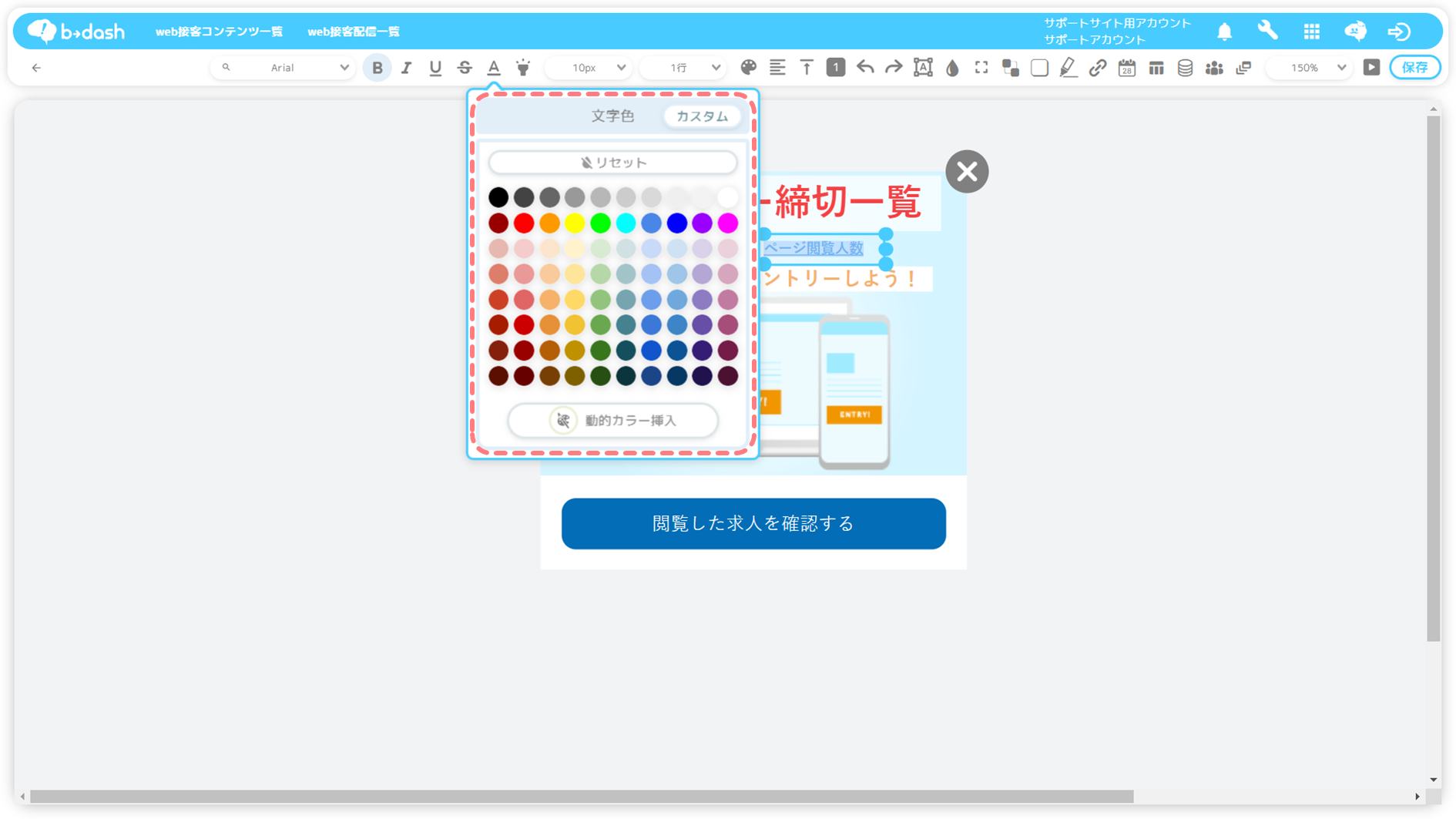Click the rounded rectangle border icon
Screen dimensions: 1456x819
tap(1039, 68)
